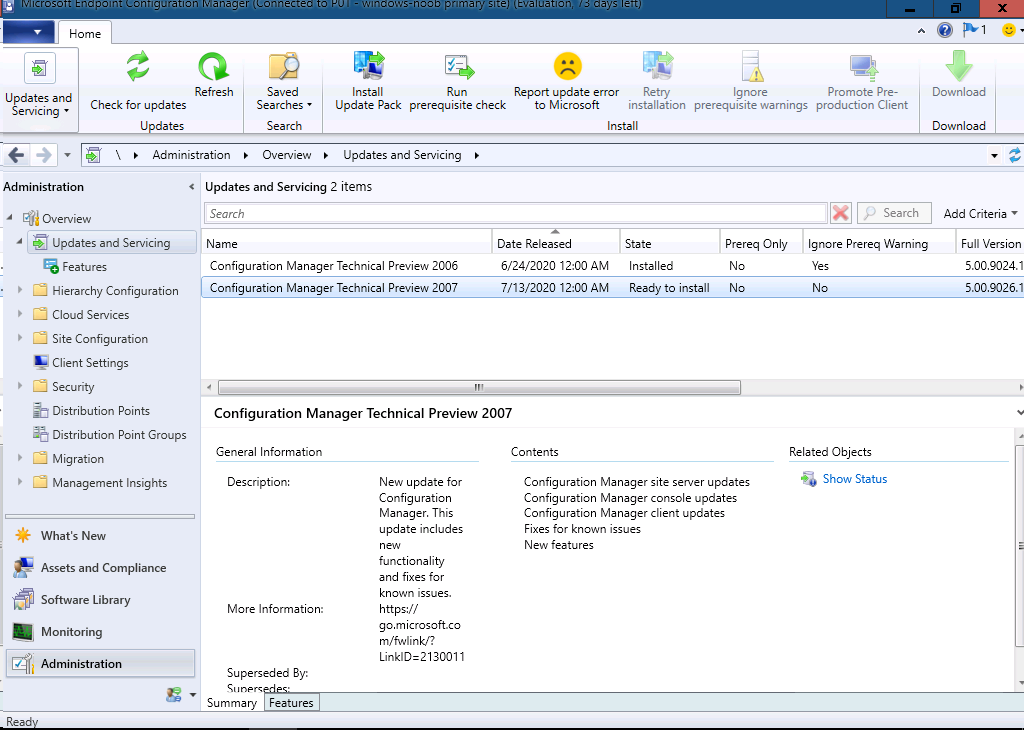The image size is (1024, 730).
Task: Click the Refresh ribbon icon
Action: [x=214, y=67]
